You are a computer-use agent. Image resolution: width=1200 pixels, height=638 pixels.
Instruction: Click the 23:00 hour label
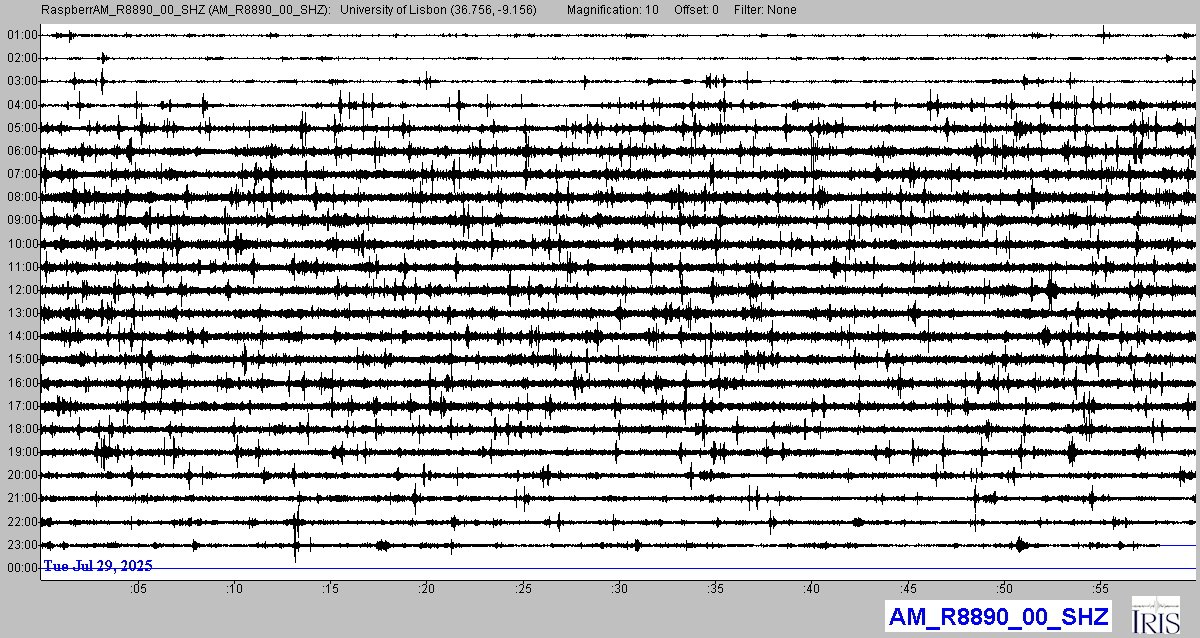click(21, 545)
